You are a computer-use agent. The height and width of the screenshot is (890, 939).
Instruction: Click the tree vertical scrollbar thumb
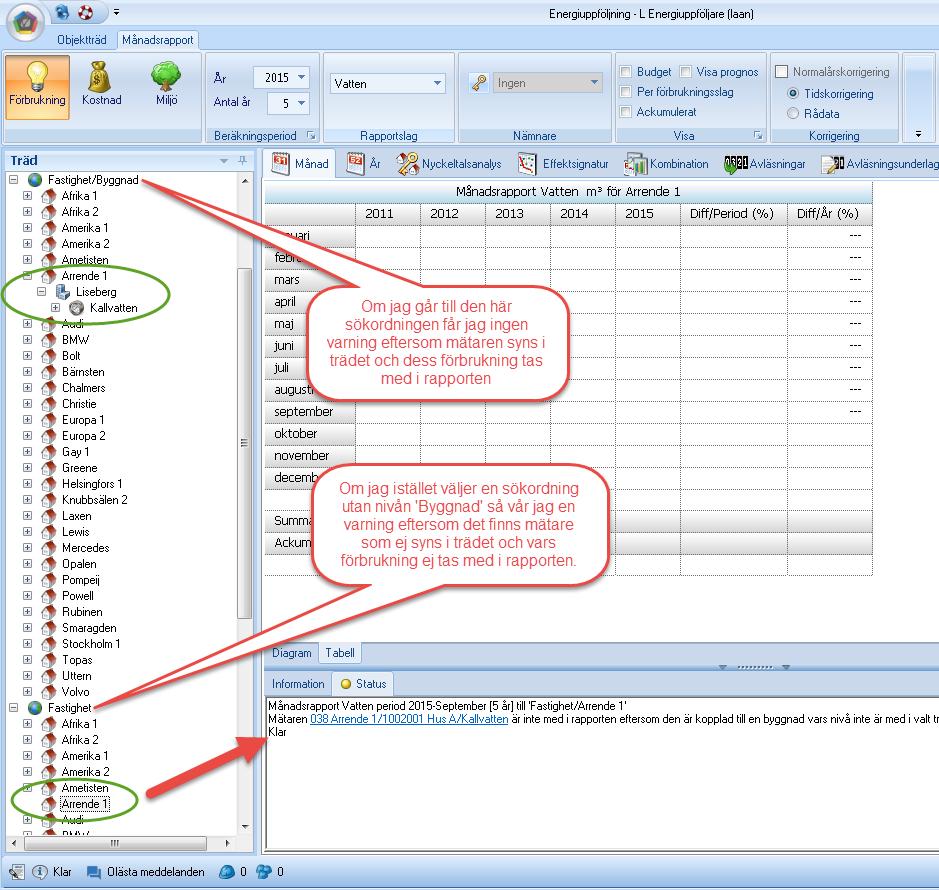coord(244,443)
